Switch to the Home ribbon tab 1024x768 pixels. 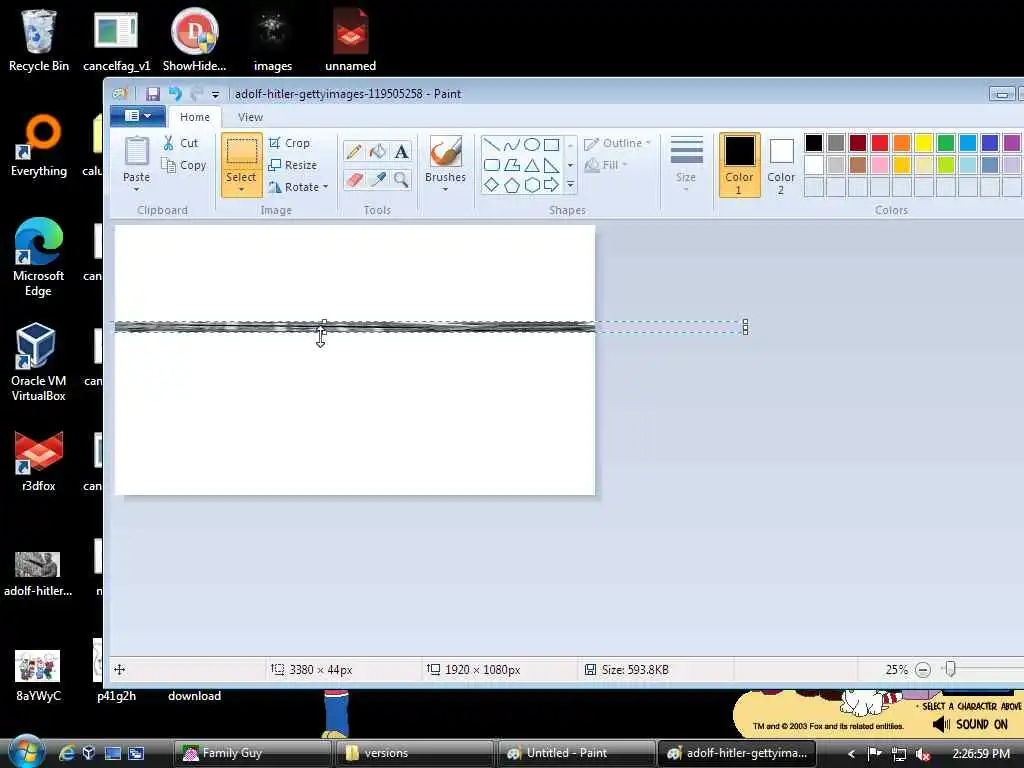pos(195,117)
